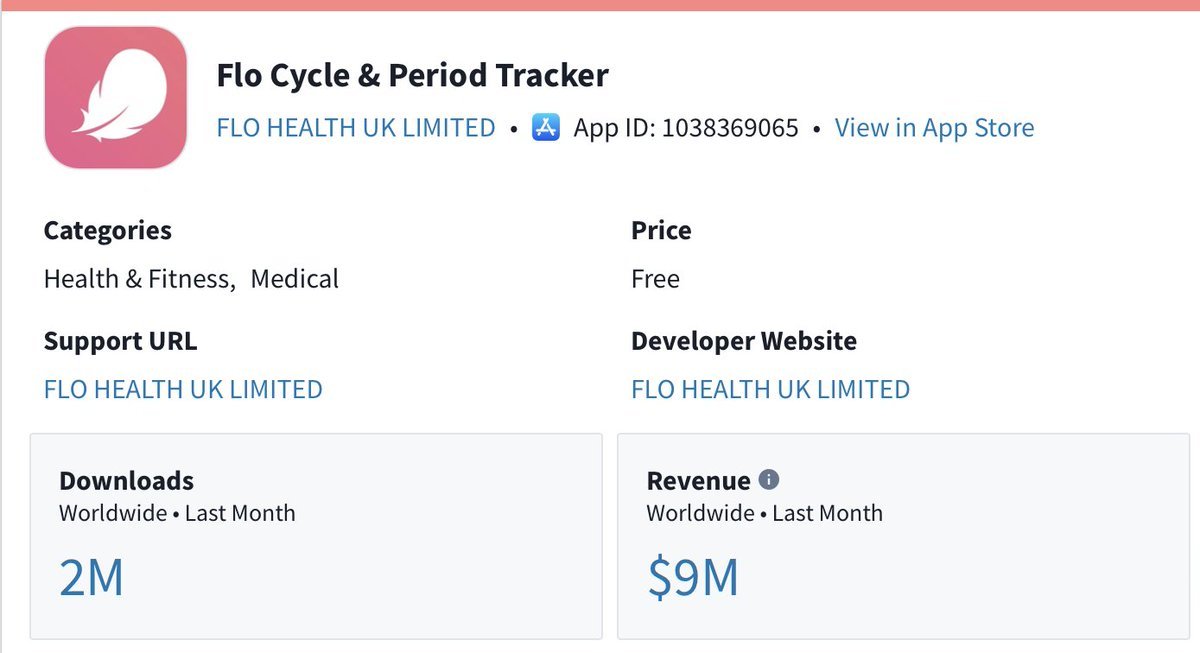The height and width of the screenshot is (653, 1200).
Task: Click the blue App Store icon
Action: [x=546, y=128]
